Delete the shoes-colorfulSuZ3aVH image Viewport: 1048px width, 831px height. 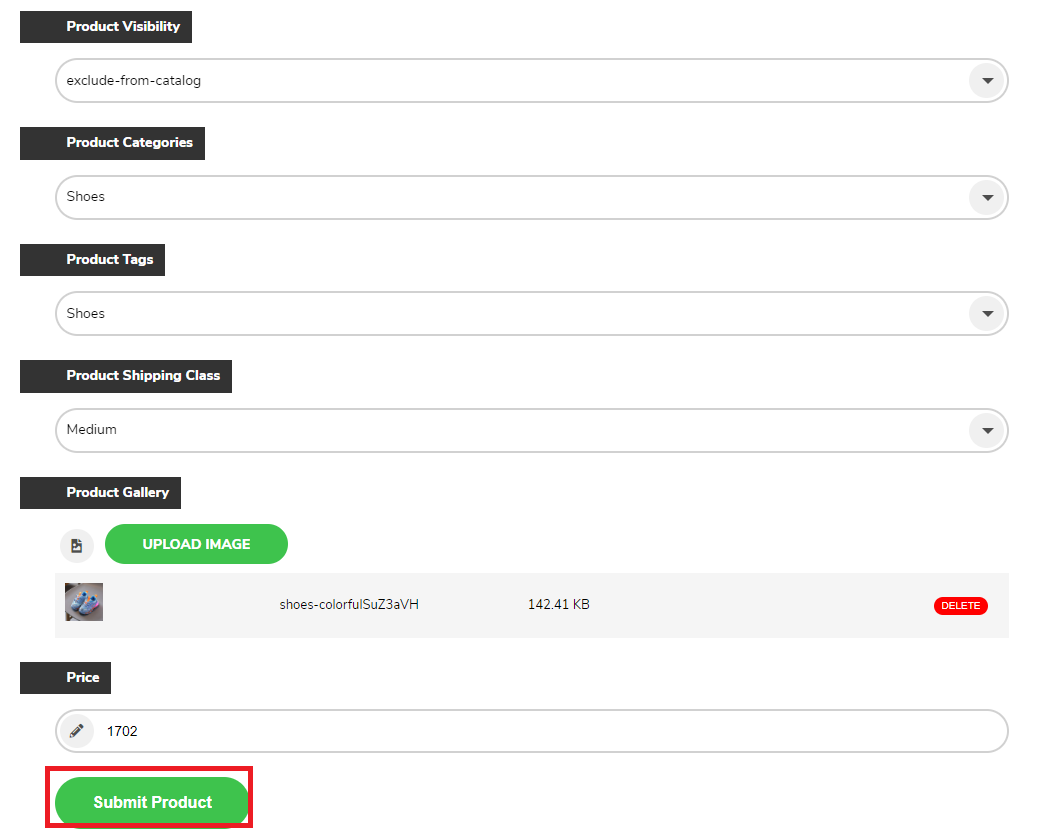[960, 606]
